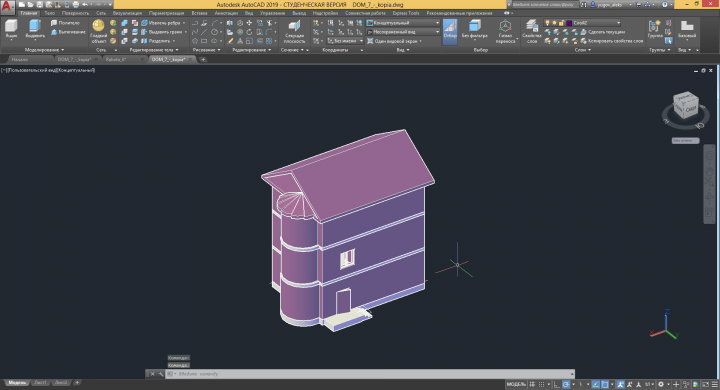This screenshot has height=390, width=720.
Task: Click the Workspace switching gear icon
Action: point(661,384)
